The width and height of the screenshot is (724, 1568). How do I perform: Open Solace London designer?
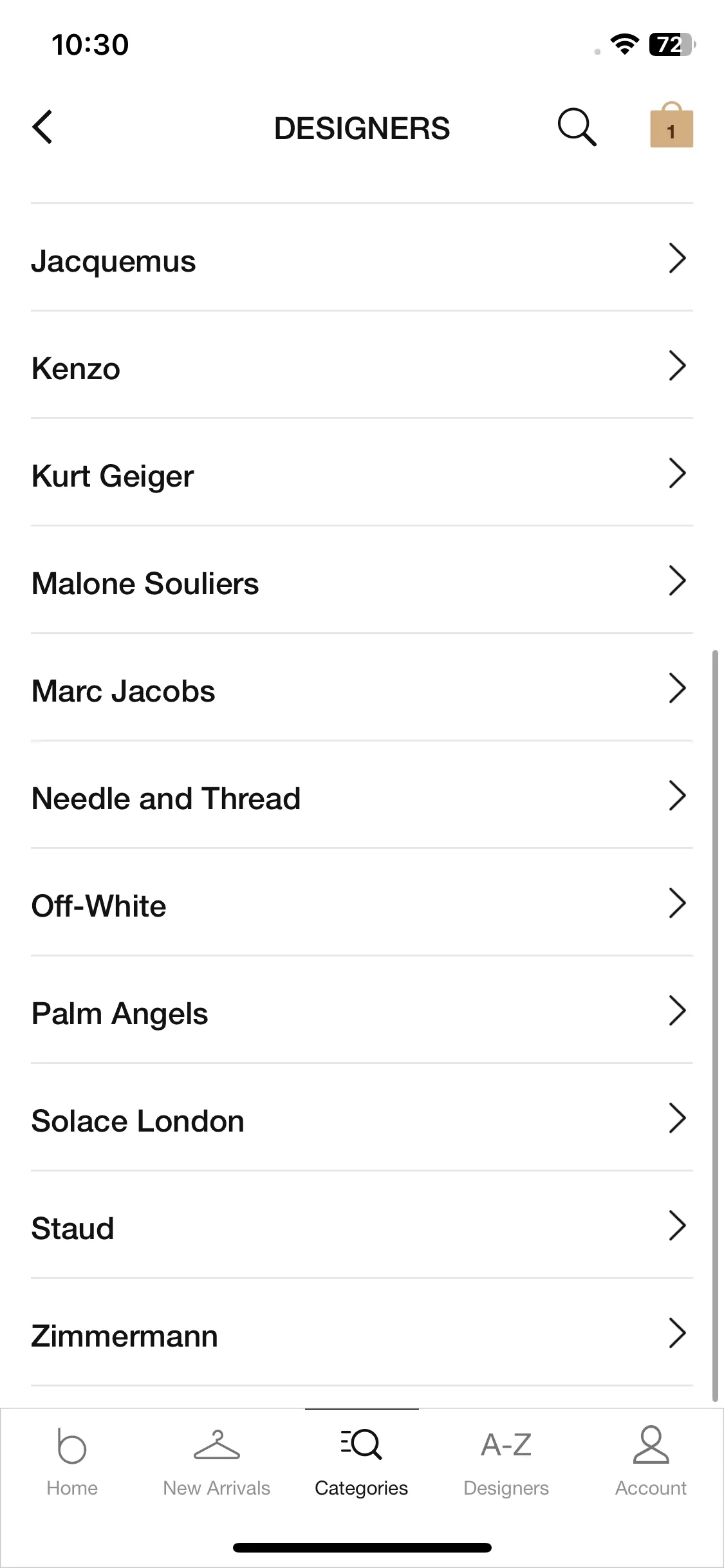tap(362, 1117)
